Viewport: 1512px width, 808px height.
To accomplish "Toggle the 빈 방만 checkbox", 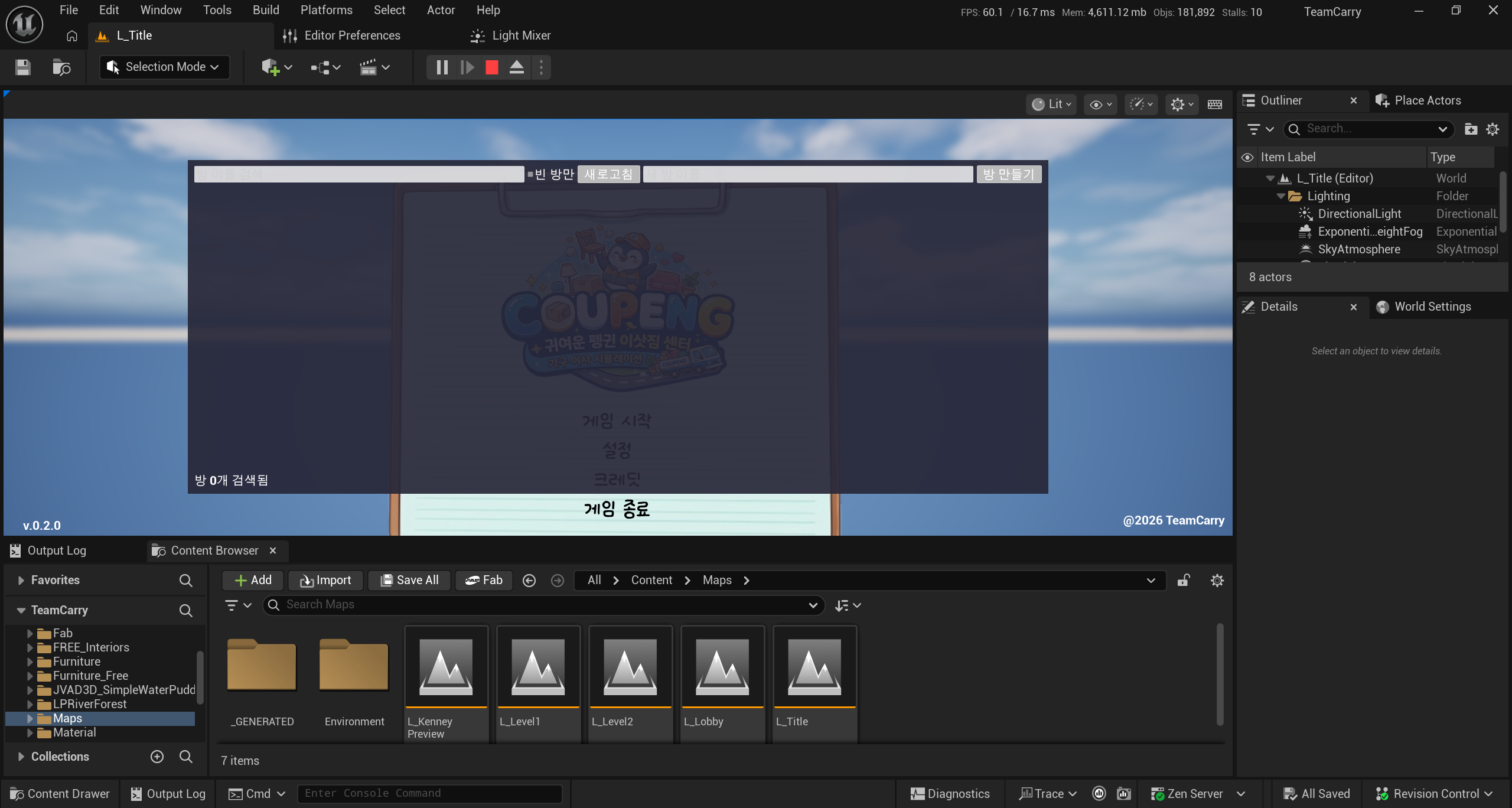I will (530, 174).
